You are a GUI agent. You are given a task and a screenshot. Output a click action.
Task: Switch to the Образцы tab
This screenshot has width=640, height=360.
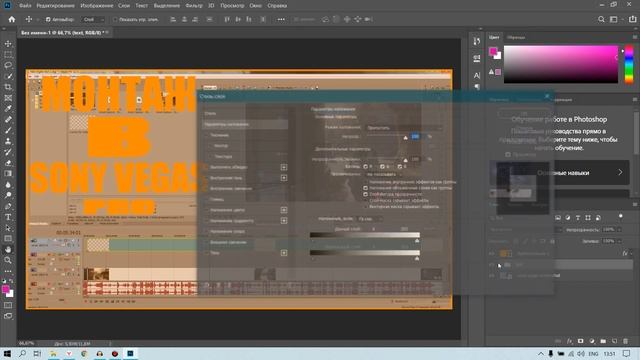pos(516,37)
